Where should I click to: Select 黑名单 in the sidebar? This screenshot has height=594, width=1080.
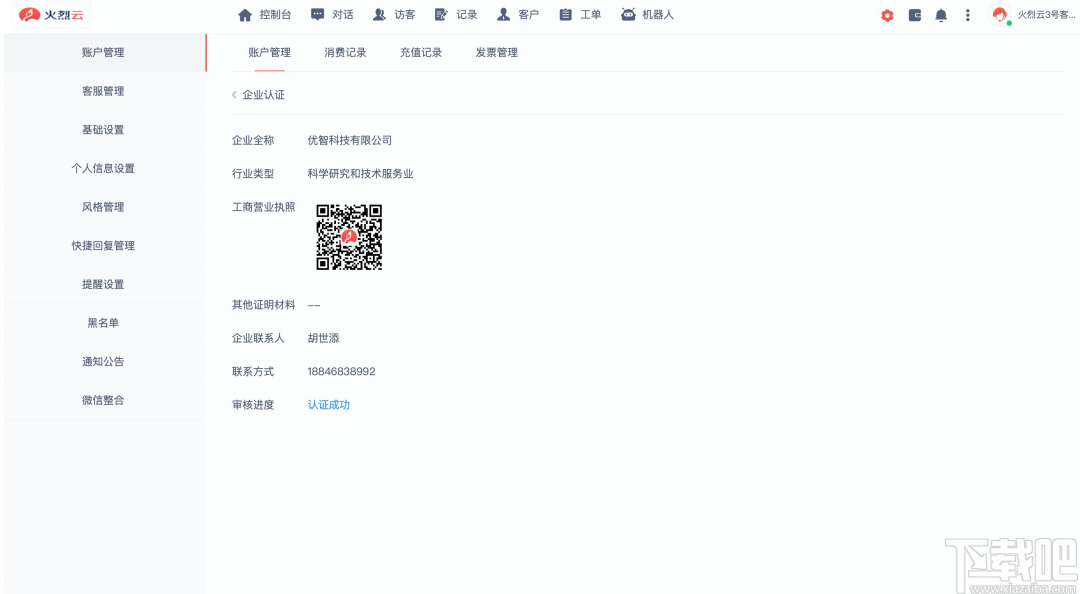point(105,322)
